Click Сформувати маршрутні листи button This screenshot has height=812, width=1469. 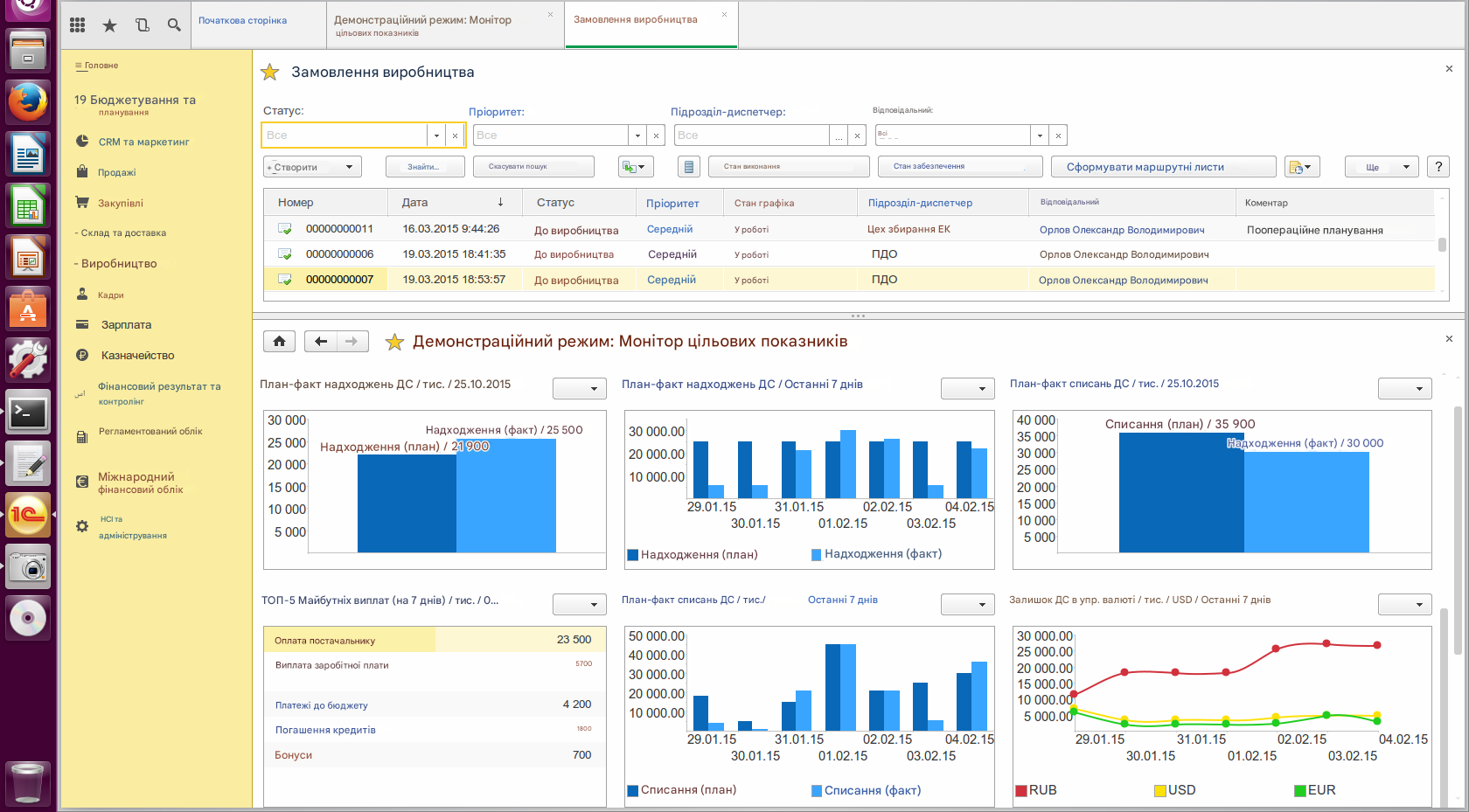coord(1145,167)
